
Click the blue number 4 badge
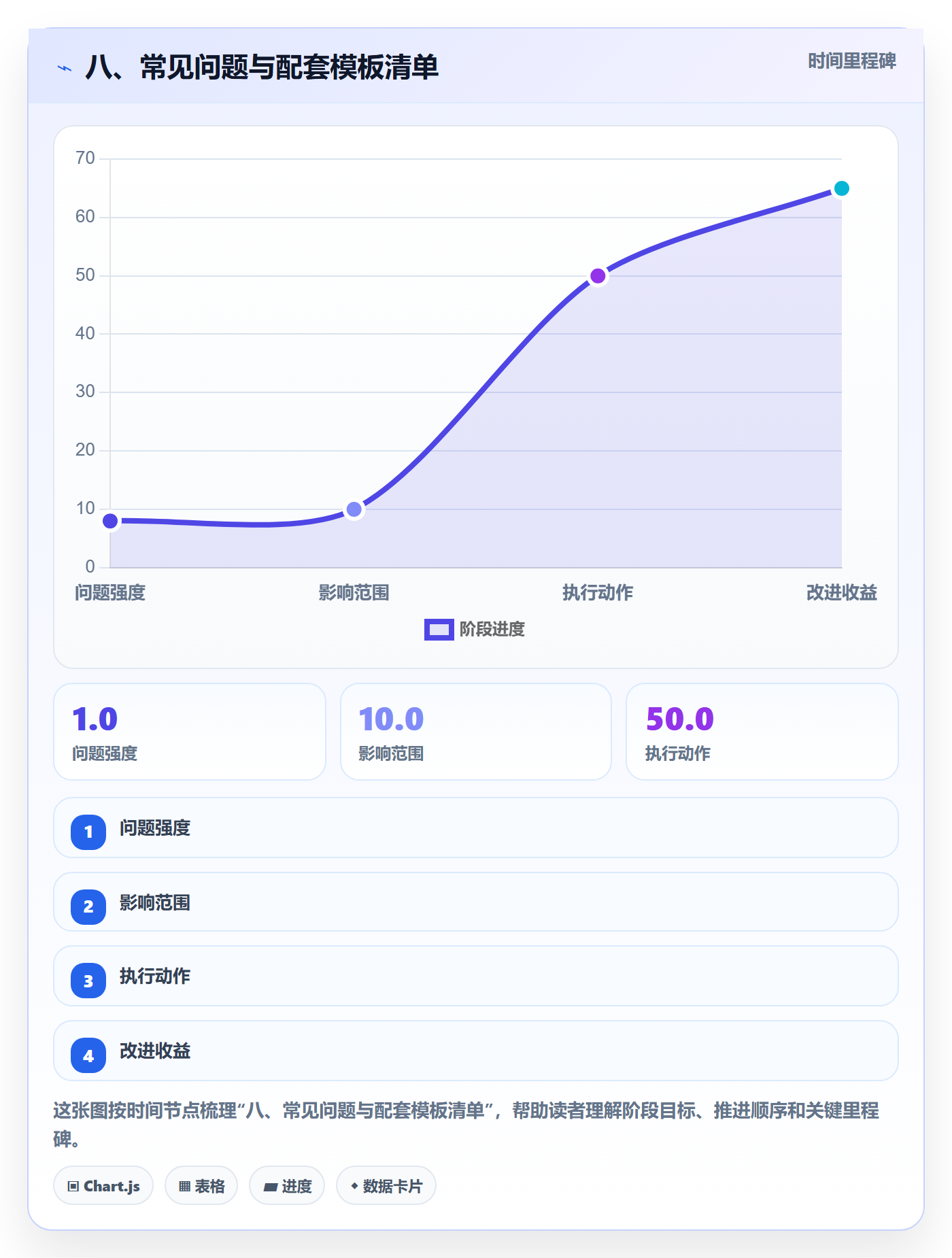(88, 1055)
